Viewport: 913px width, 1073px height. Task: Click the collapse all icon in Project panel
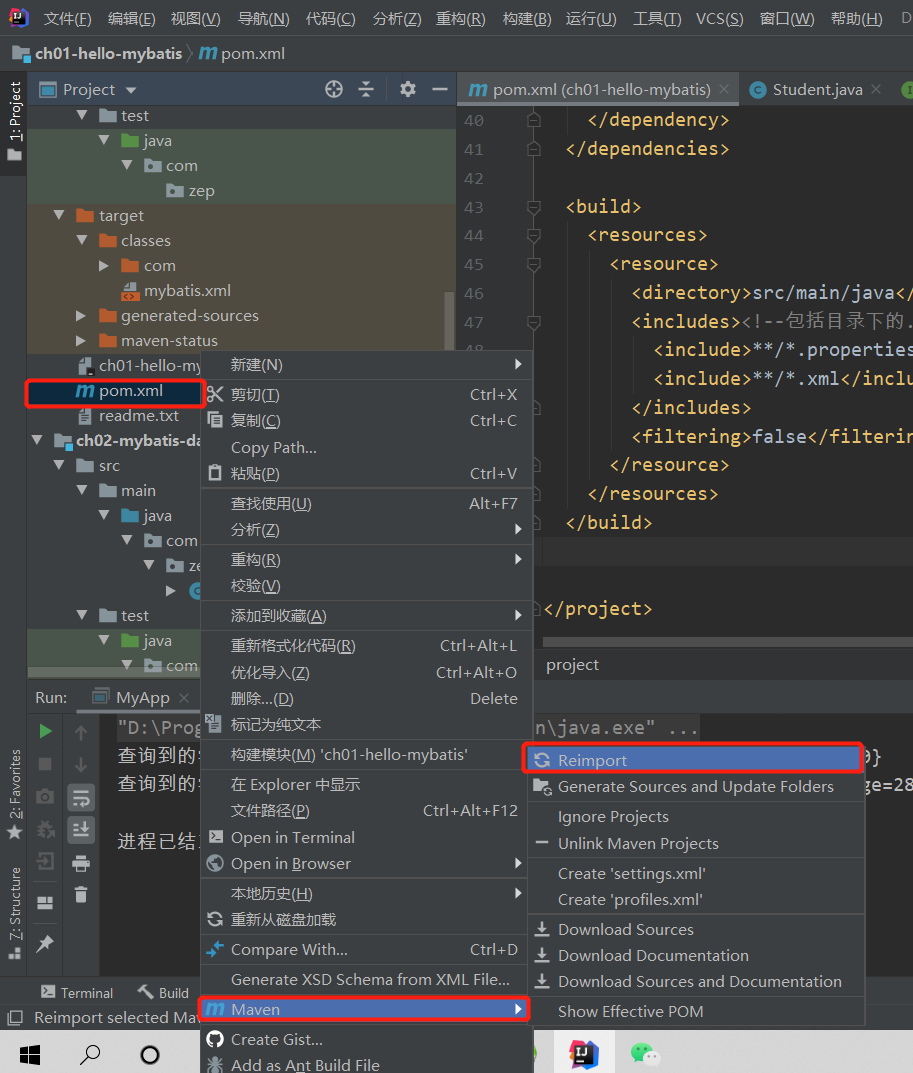pos(366,90)
